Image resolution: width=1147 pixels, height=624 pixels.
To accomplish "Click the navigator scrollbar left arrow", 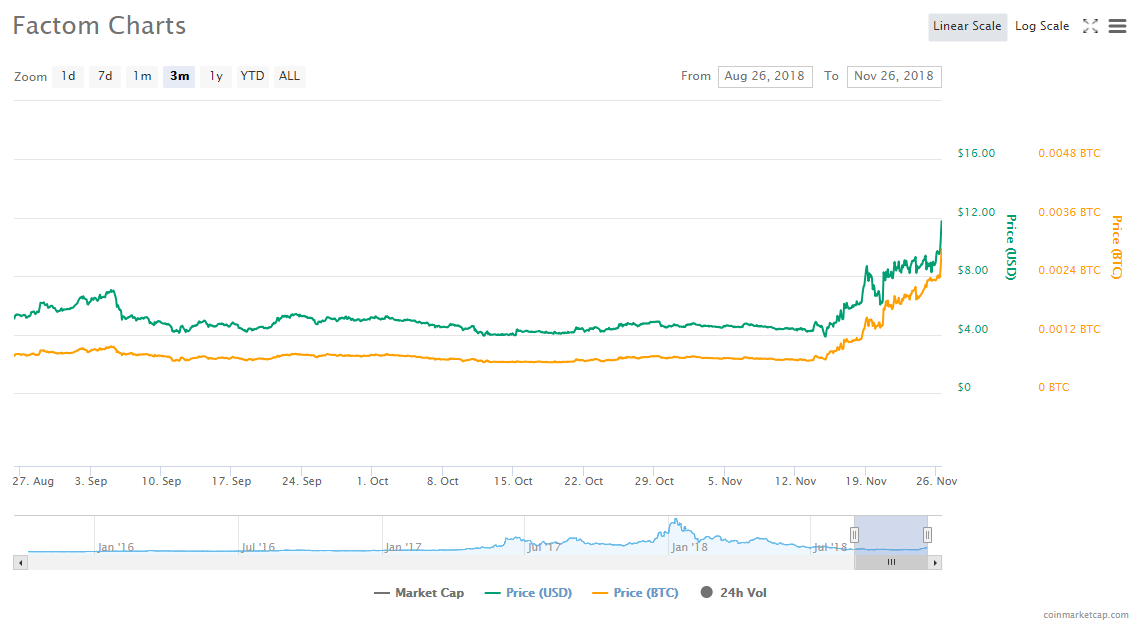I will click(x=21, y=562).
